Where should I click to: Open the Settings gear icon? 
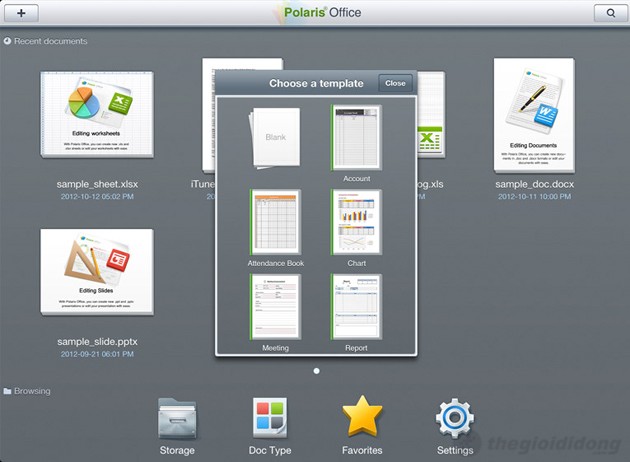[x=455, y=418]
